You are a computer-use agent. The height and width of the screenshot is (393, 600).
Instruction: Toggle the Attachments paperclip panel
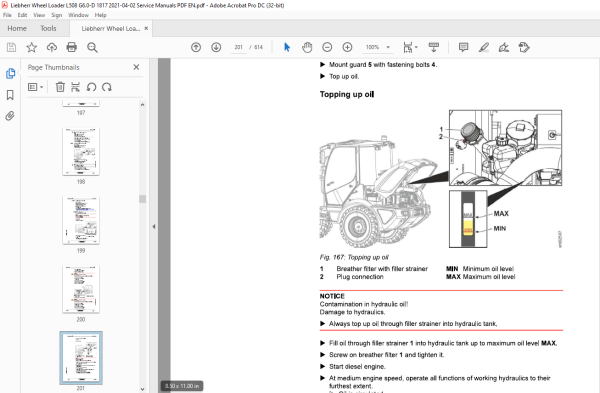[x=10, y=116]
